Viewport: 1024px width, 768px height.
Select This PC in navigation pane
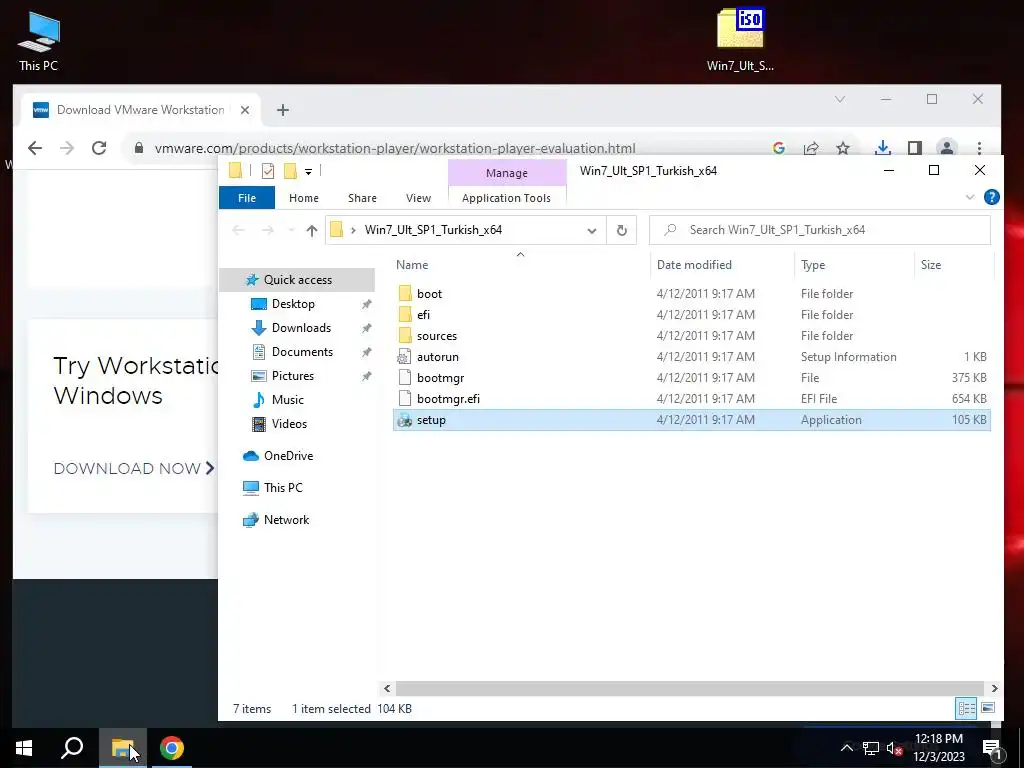tap(283, 488)
